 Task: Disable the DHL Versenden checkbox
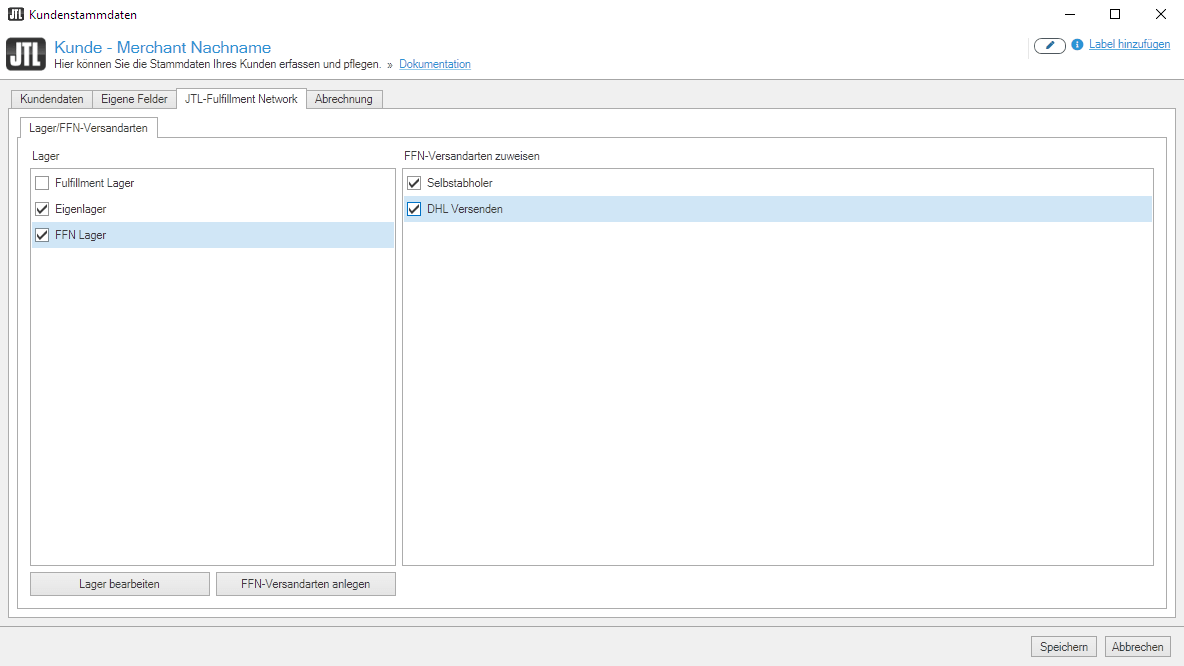[x=414, y=209]
